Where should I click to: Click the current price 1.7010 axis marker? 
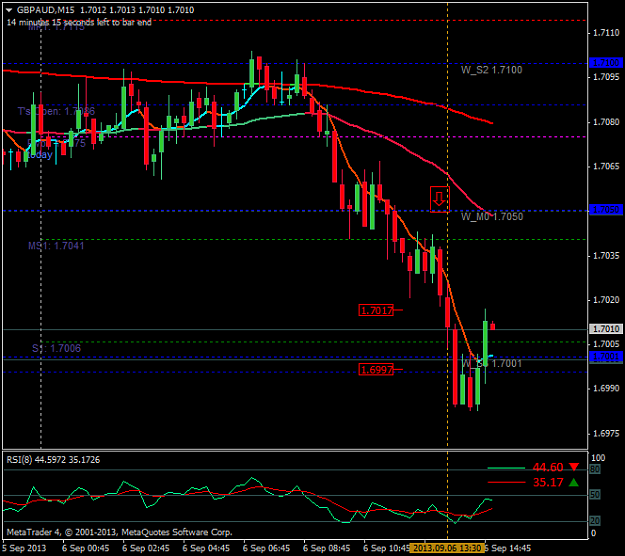coord(605,329)
